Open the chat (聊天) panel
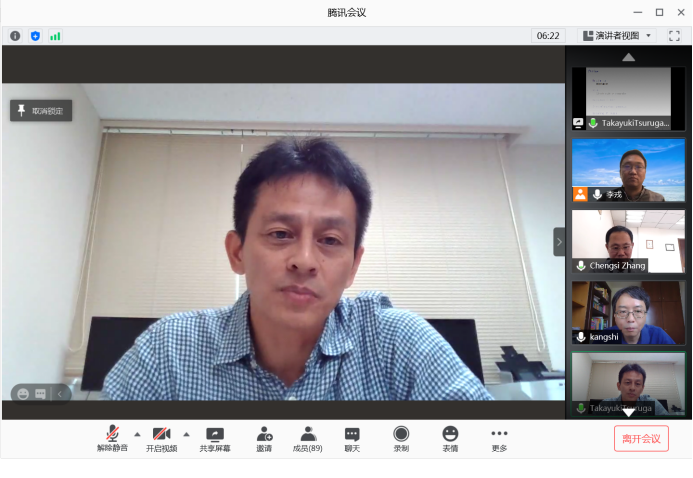Screen dimensions: 693x478 tap(352, 438)
